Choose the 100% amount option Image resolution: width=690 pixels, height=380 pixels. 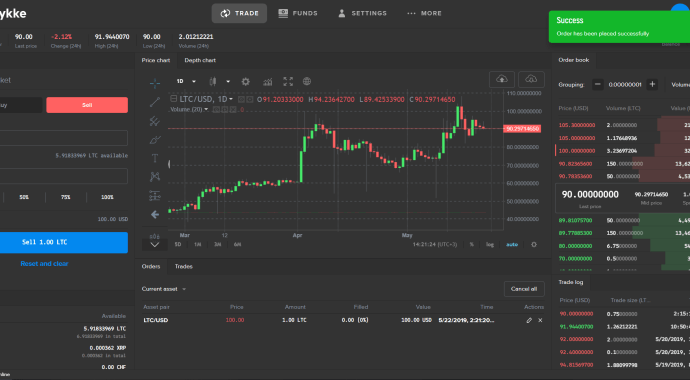tap(107, 197)
